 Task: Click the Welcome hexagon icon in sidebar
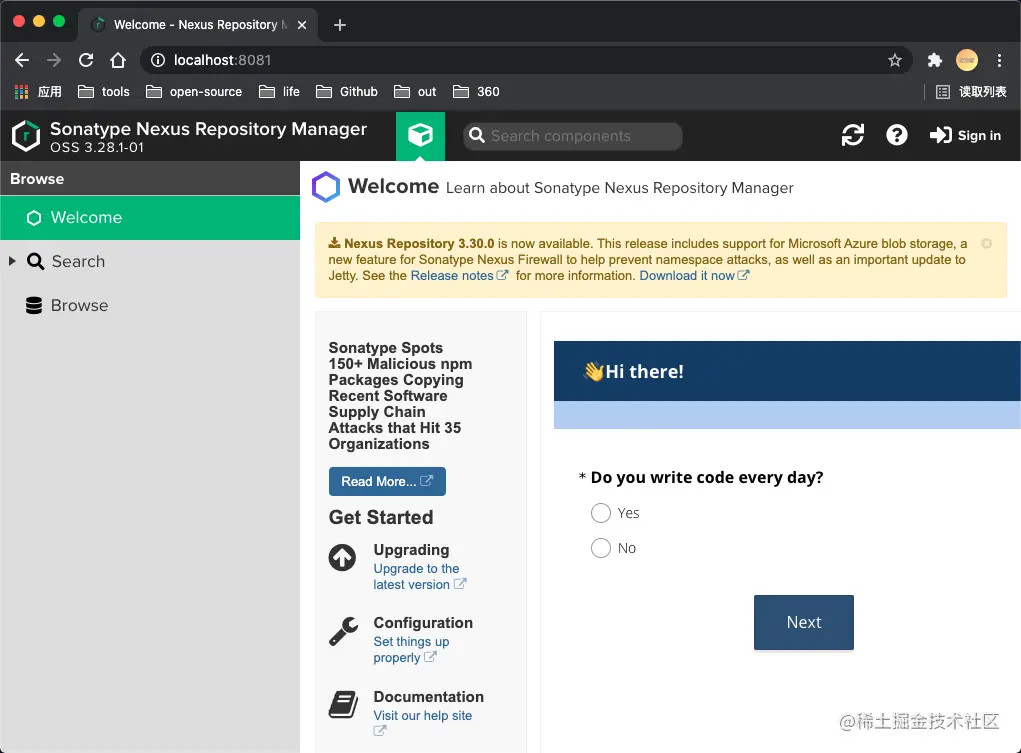tap(34, 218)
